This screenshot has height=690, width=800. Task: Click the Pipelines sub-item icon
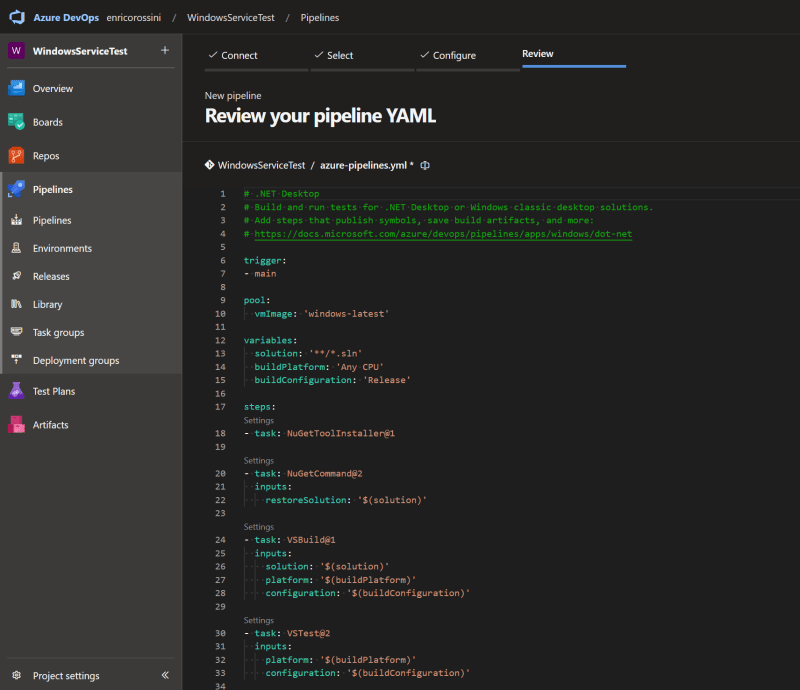coord(16,220)
